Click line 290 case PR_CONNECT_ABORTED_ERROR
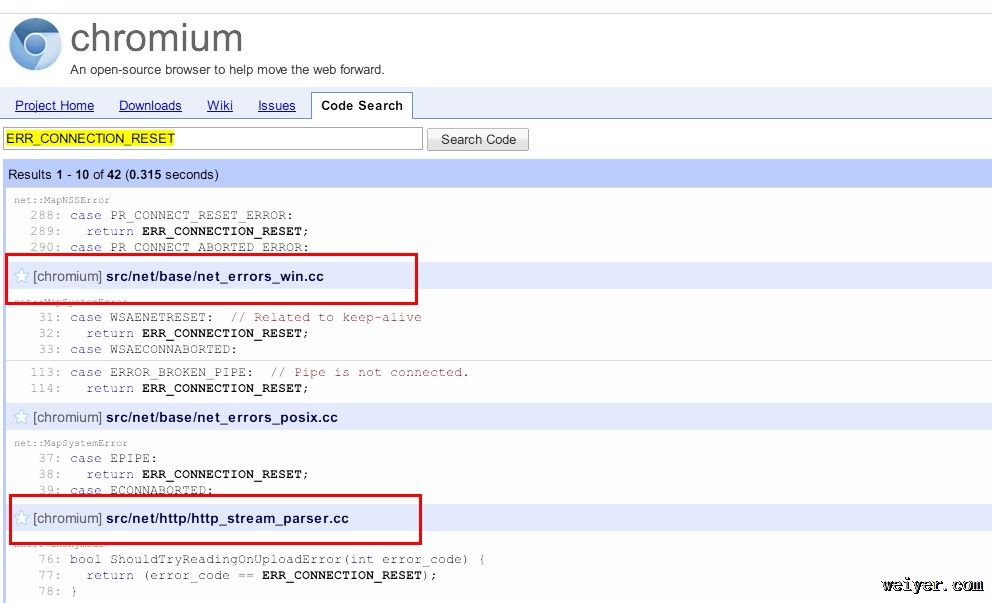This screenshot has width=992, height=603. pos(169,247)
